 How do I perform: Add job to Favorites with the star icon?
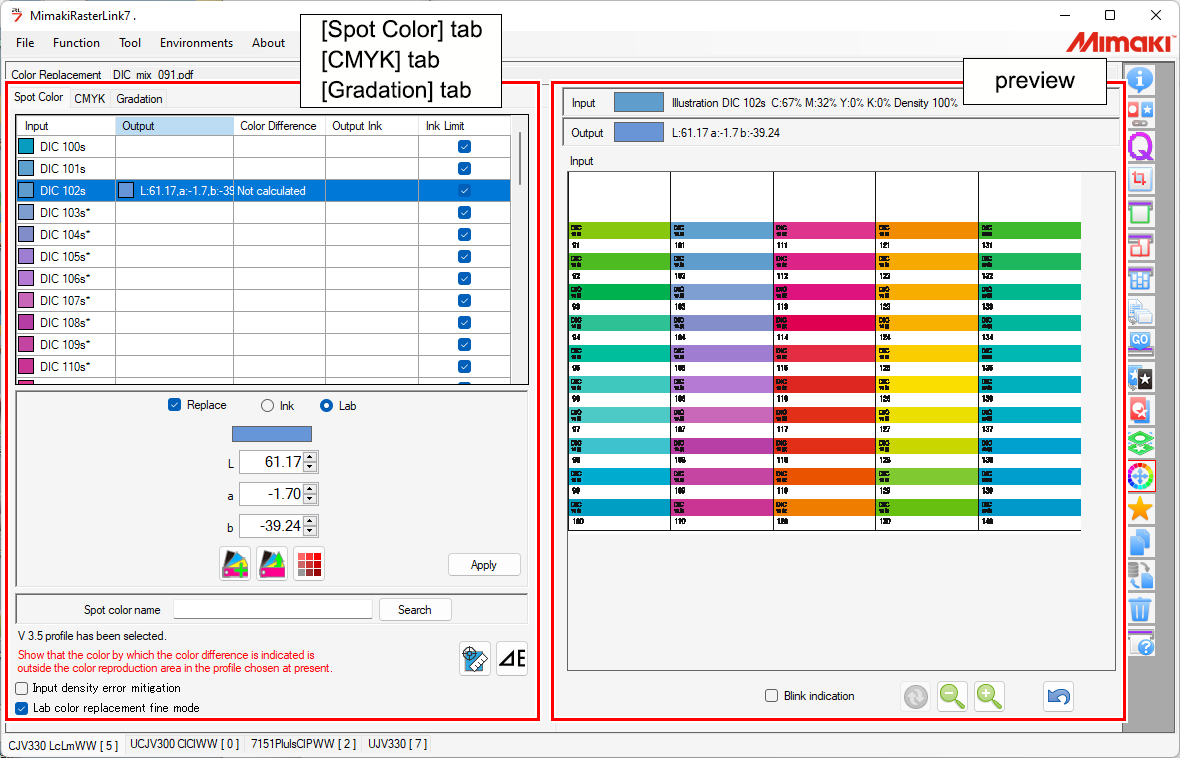[x=1140, y=509]
